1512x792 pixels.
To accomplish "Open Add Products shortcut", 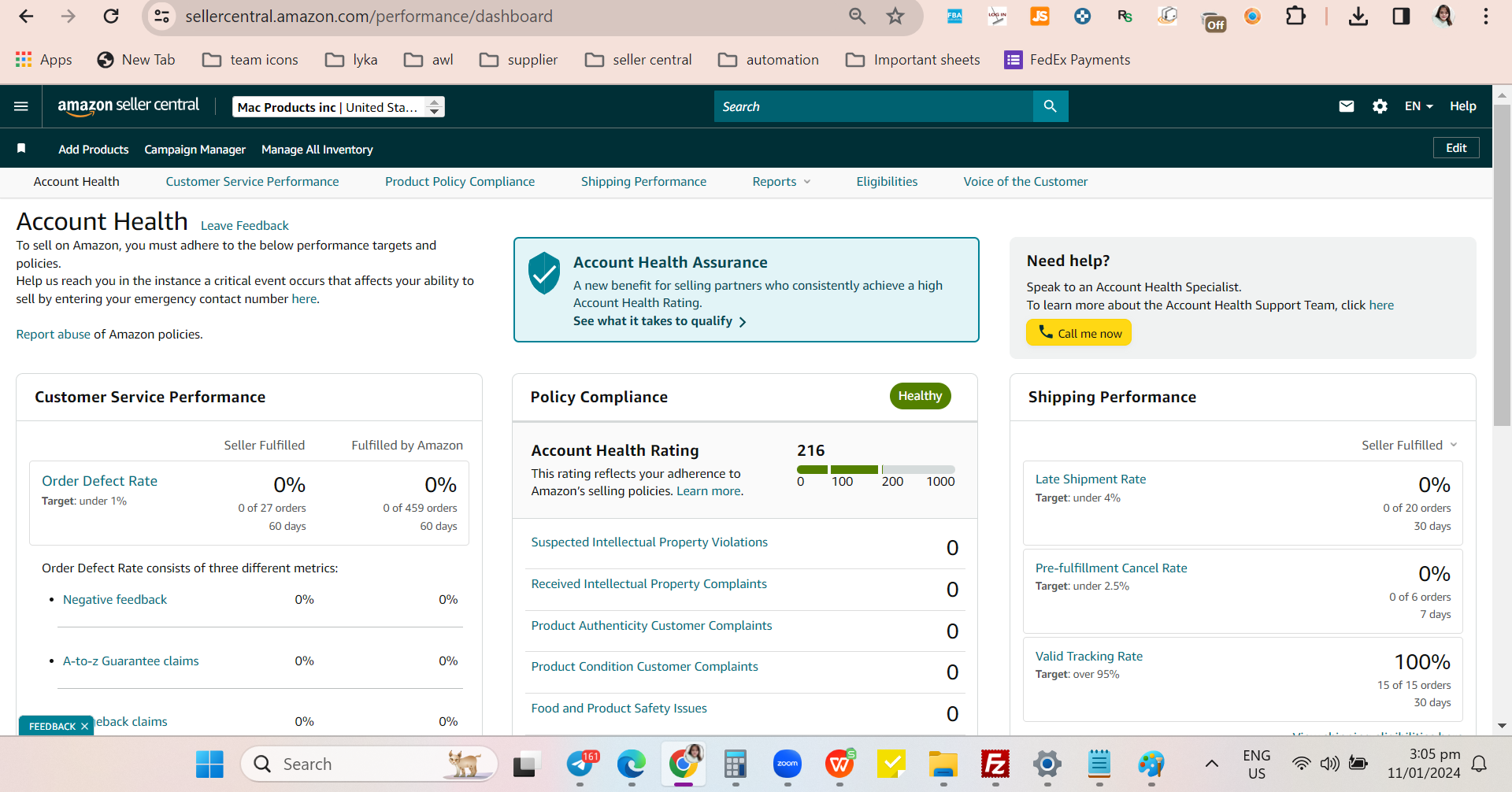I will 93,150.
